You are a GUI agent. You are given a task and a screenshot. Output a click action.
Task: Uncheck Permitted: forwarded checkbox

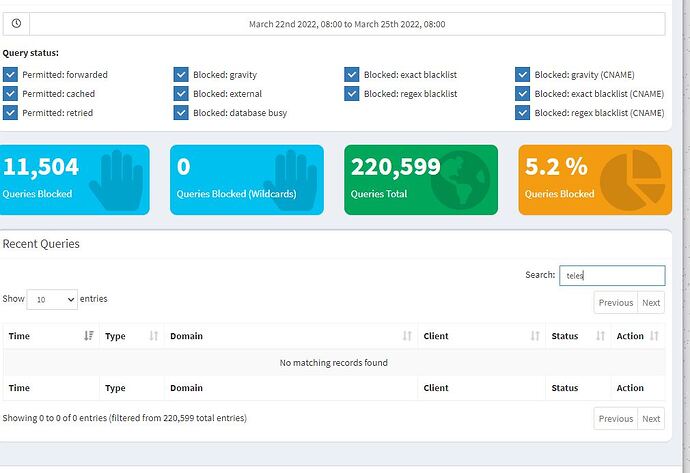[x=10, y=74]
